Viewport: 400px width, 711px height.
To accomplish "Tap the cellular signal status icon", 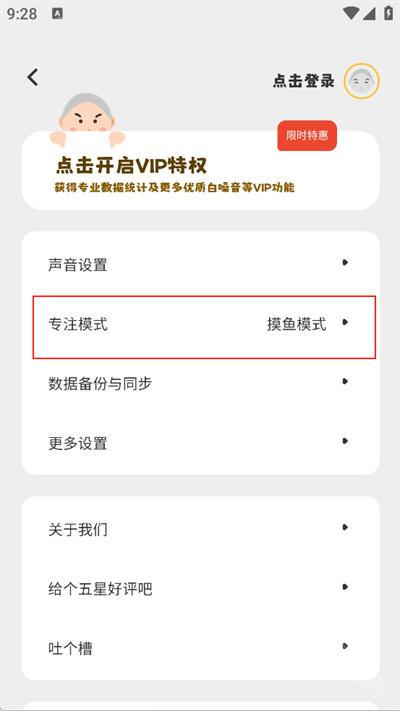I will (x=369, y=13).
